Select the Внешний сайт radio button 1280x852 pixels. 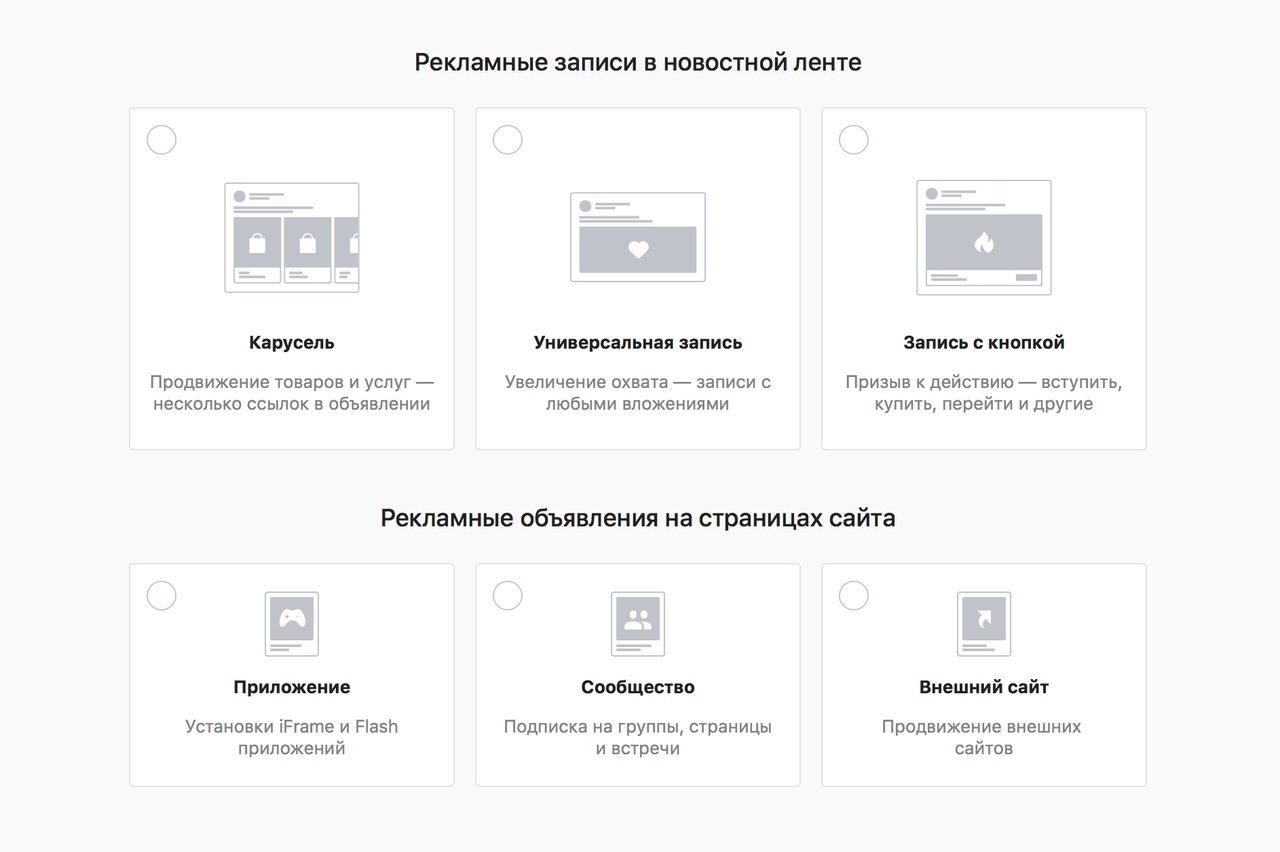pos(854,596)
